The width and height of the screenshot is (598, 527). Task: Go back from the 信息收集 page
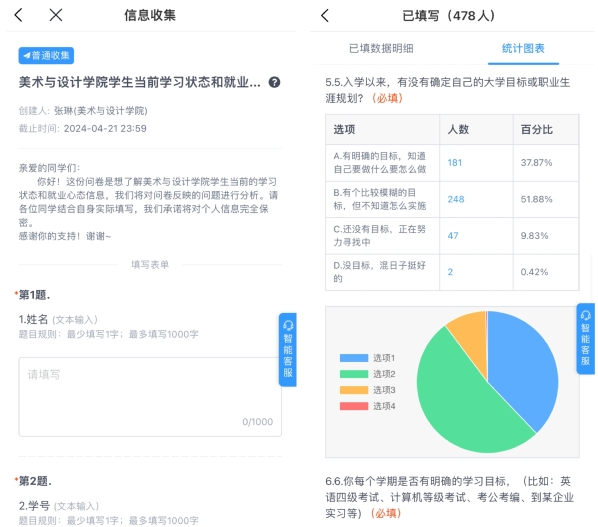(x=18, y=15)
